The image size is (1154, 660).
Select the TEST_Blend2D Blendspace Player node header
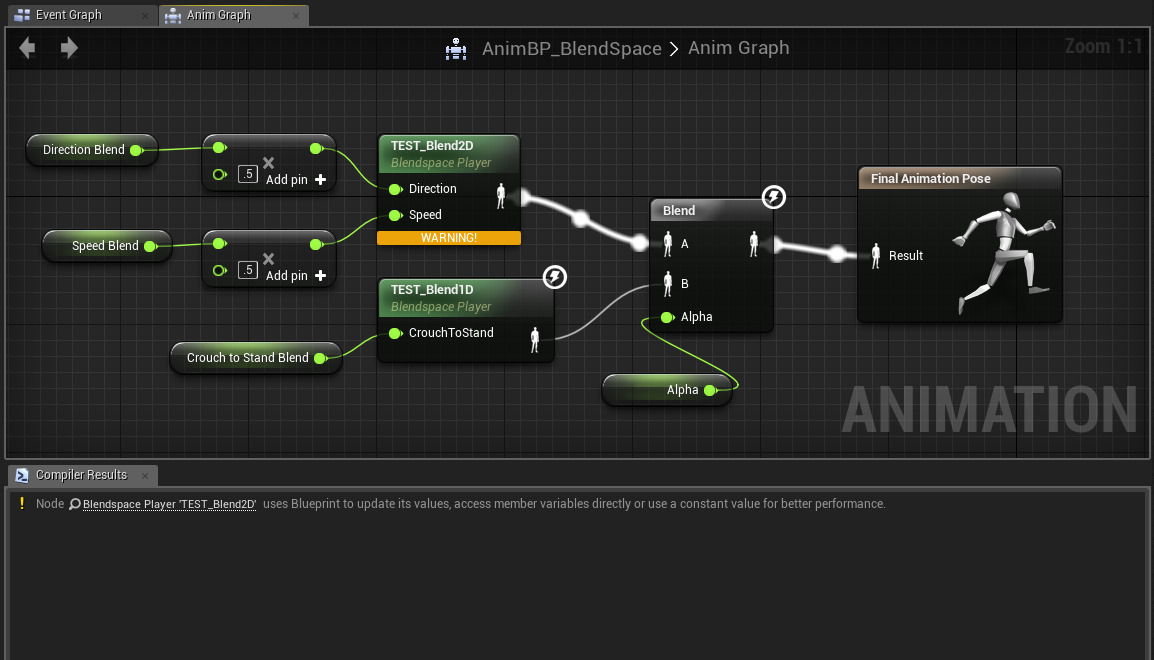pos(448,154)
